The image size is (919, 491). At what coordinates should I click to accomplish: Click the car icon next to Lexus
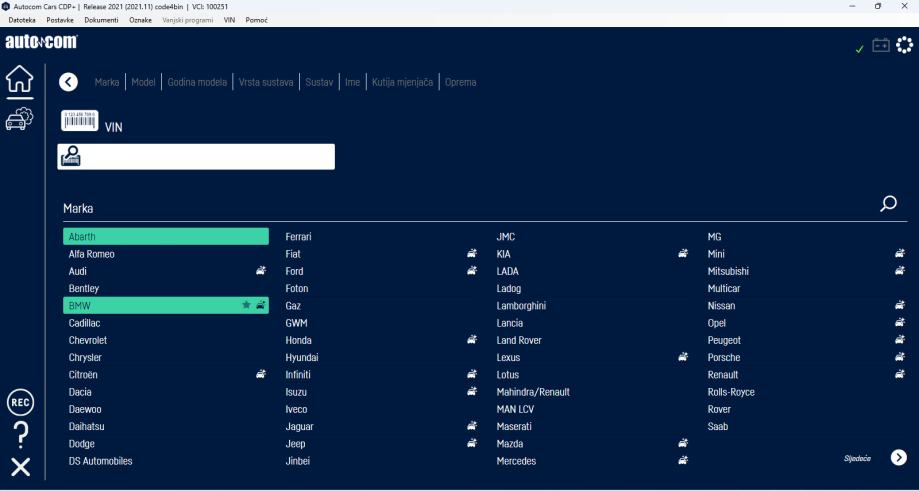tap(683, 356)
